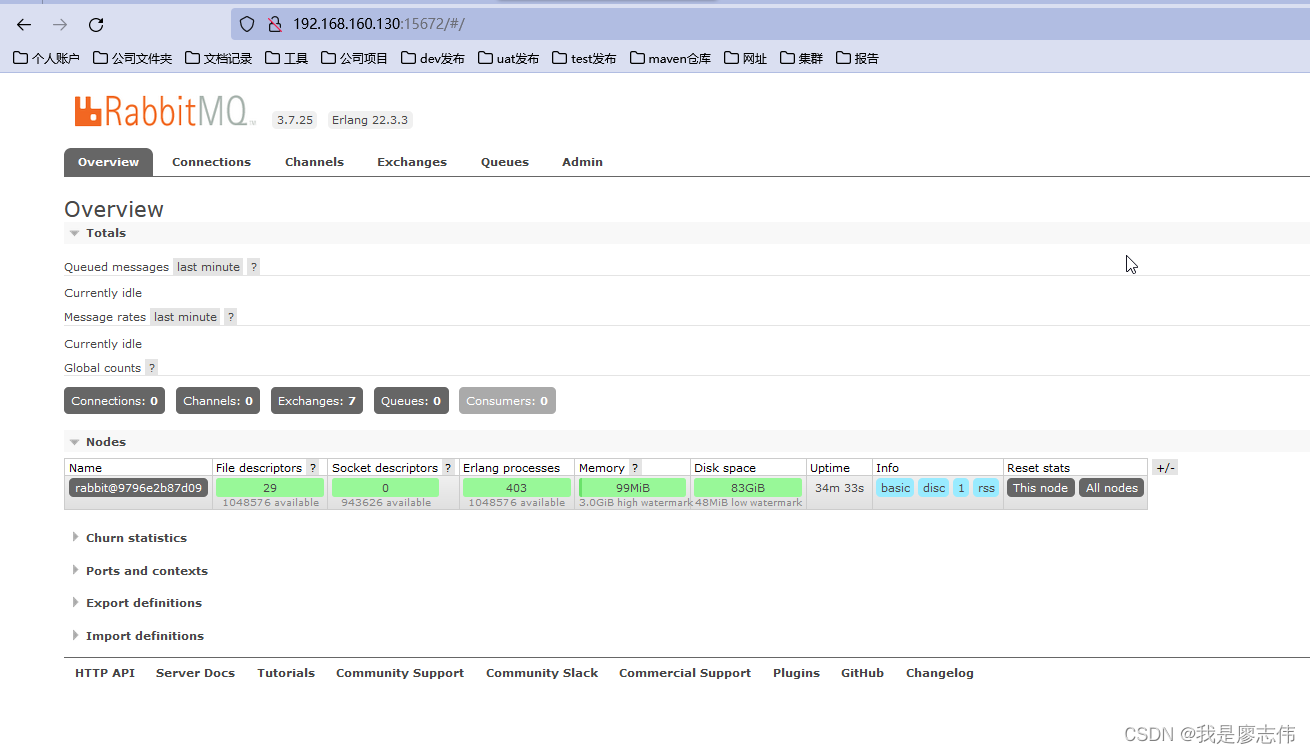Open the Changelog footer link

click(x=940, y=673)
